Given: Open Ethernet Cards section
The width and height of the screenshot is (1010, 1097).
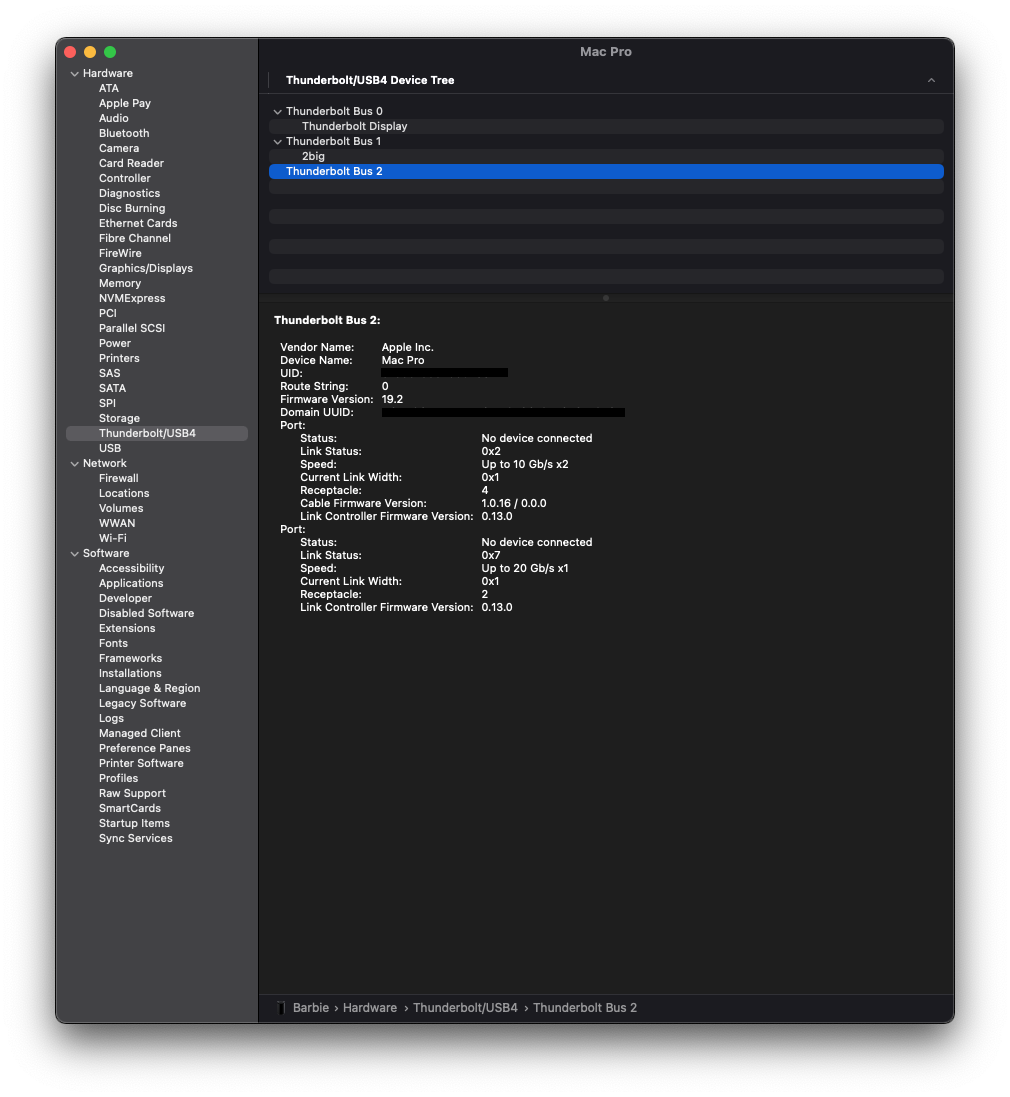Looking at the screenshot, I should click(138, 223).
